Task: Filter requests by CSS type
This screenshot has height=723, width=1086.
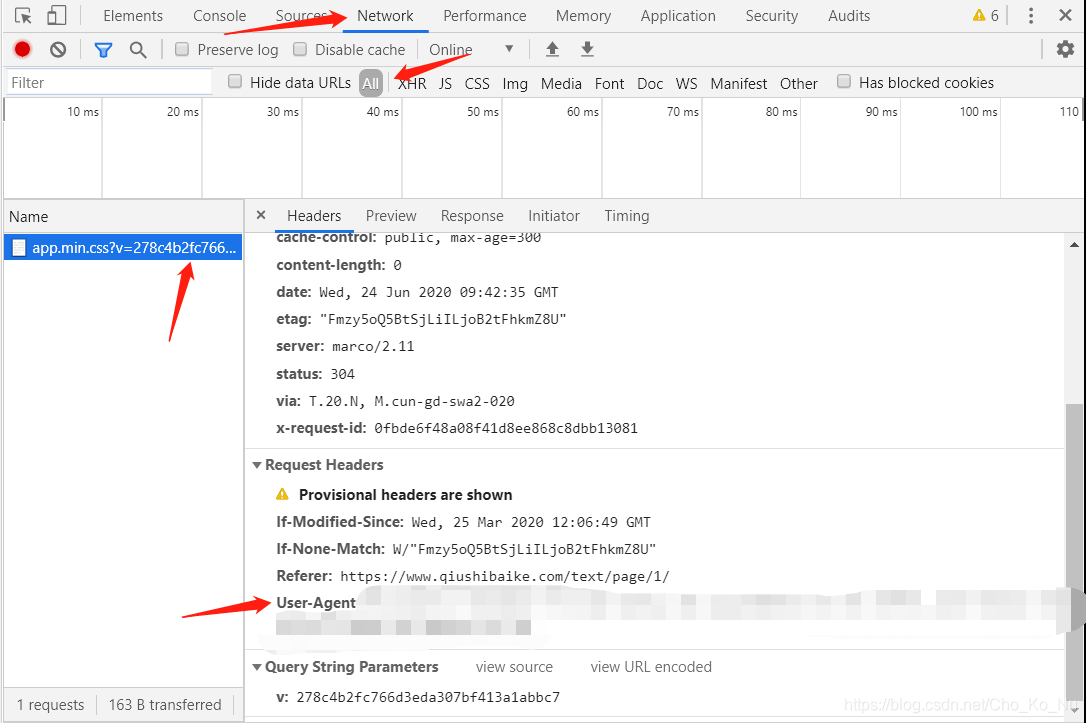Action: pos(477,84)
